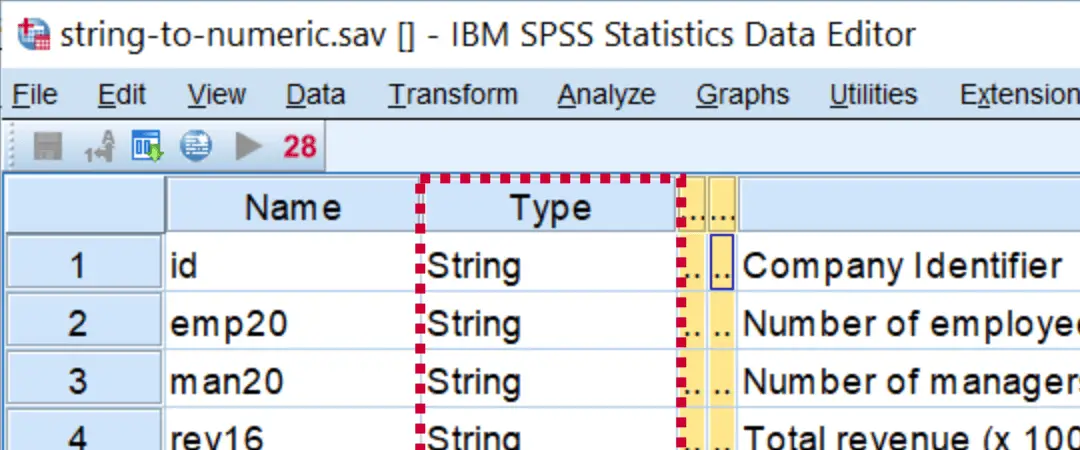This screenshot has height=450, width=1080.
Task: Click the blue globe toolbar icon
Action: click(x=196, y=147)
